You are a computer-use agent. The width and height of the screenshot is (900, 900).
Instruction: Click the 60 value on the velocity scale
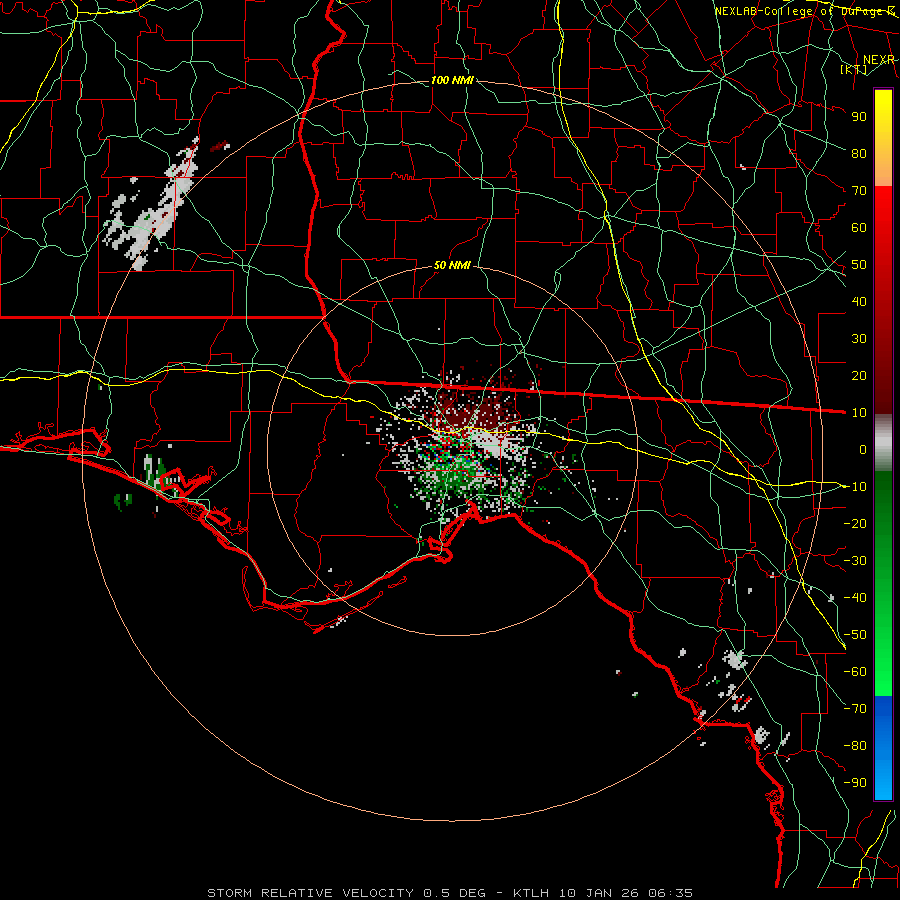tap(859, 228)
